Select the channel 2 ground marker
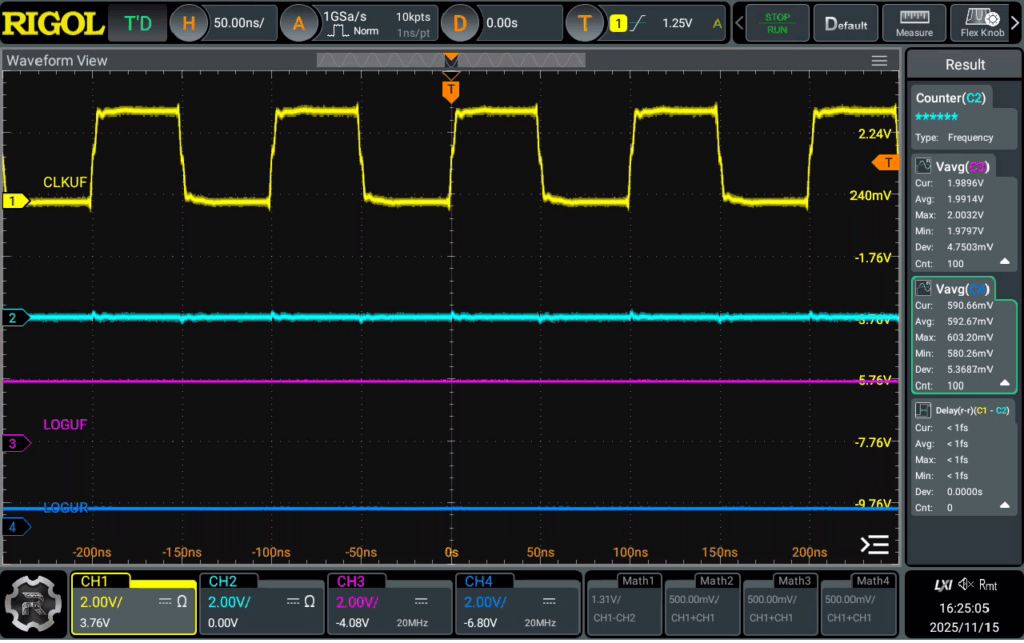Image resolution: width=1024 pixels, height=643 pixels. tap(16, 318)
